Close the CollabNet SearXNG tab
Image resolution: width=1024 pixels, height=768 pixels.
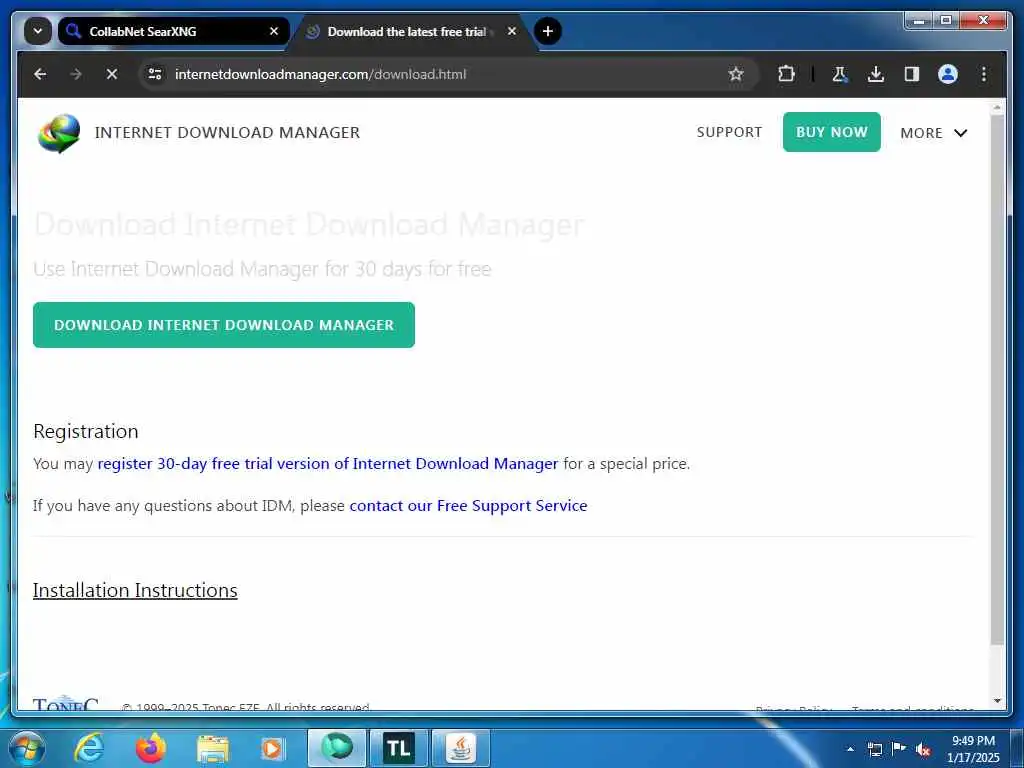click(274, 31)
